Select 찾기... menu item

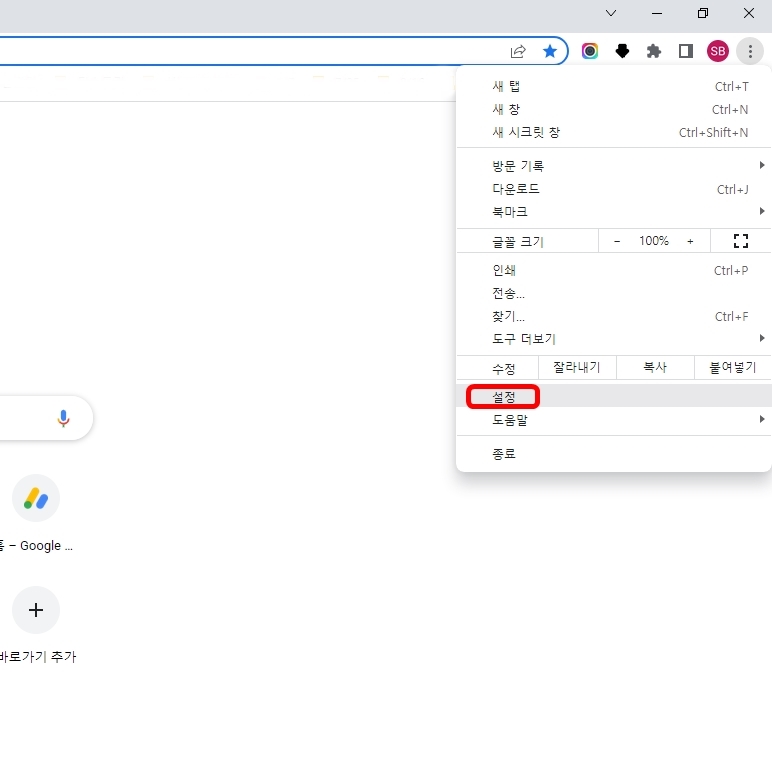click(x=614, y=316)
